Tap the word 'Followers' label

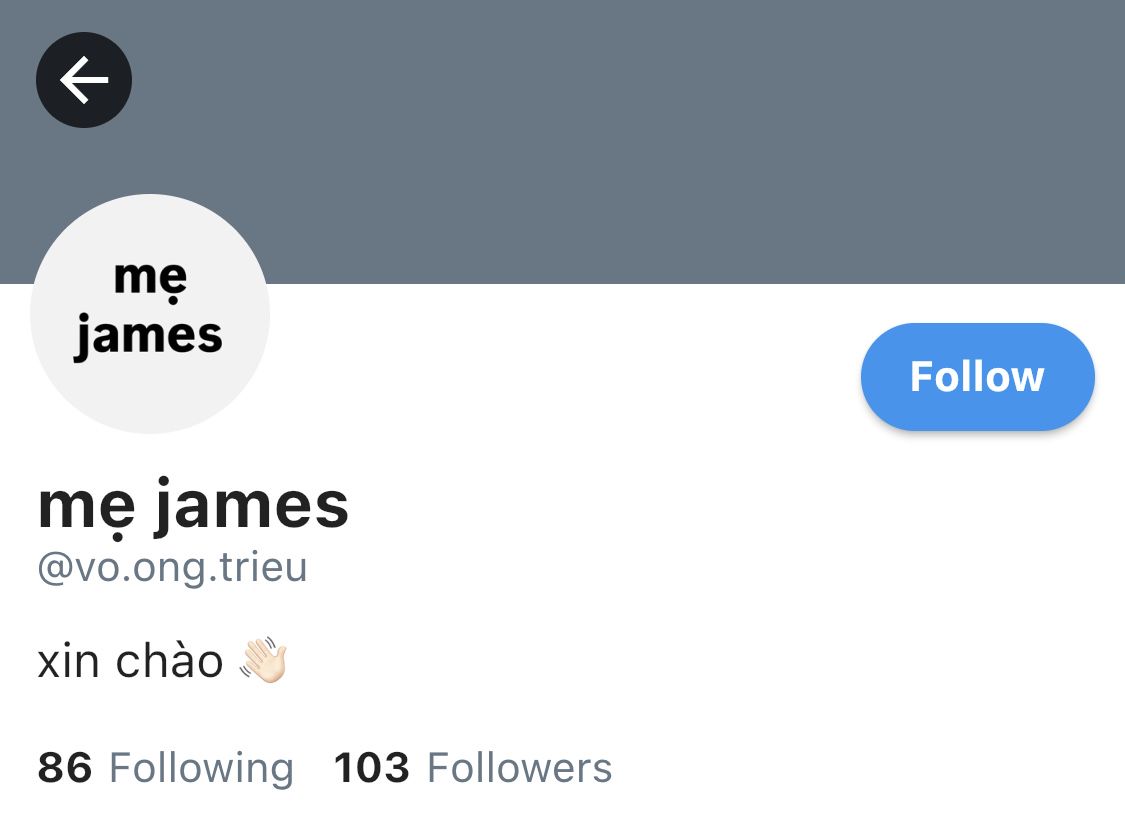519,767
